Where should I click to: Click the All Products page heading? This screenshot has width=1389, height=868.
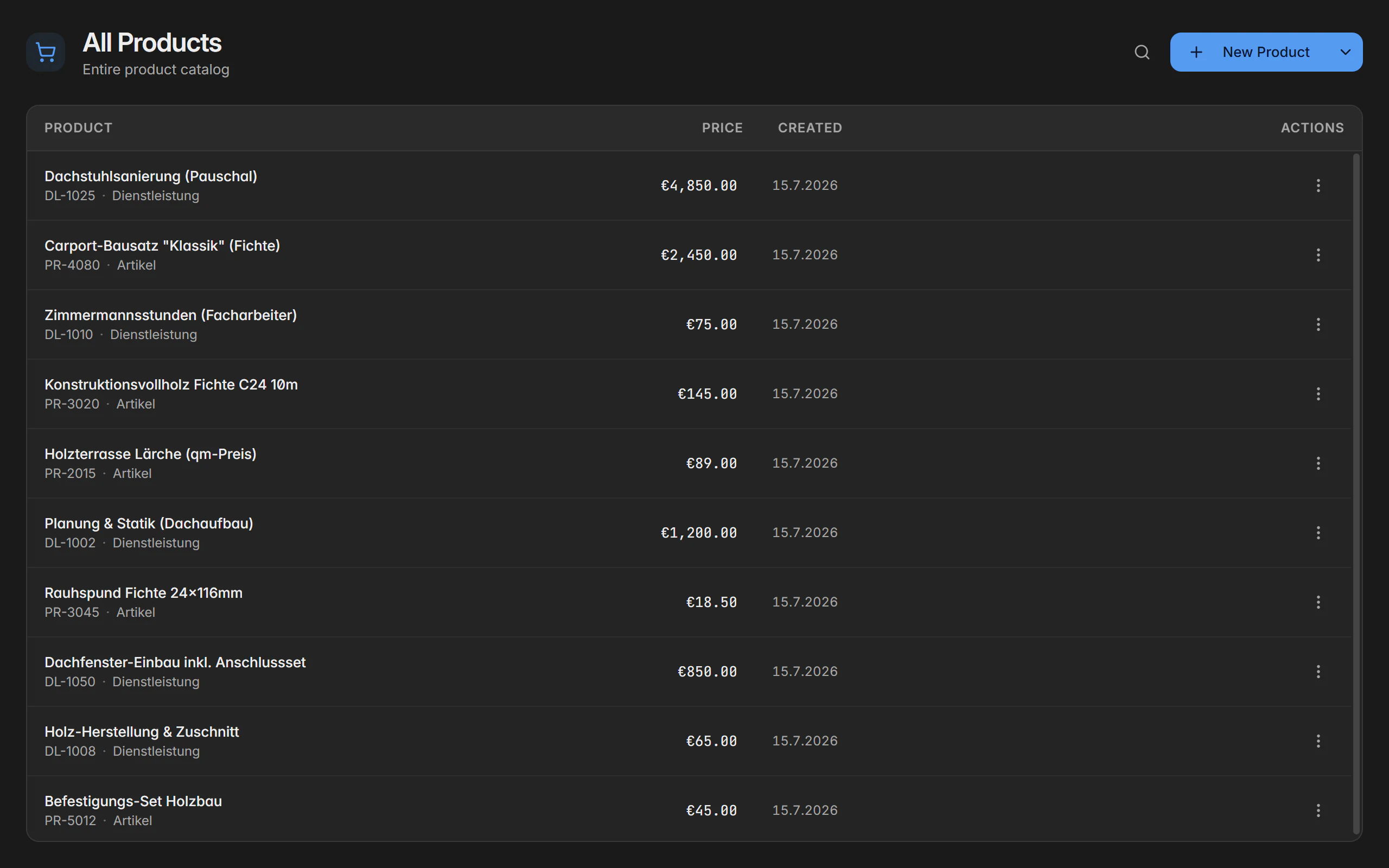coord(152,42)
